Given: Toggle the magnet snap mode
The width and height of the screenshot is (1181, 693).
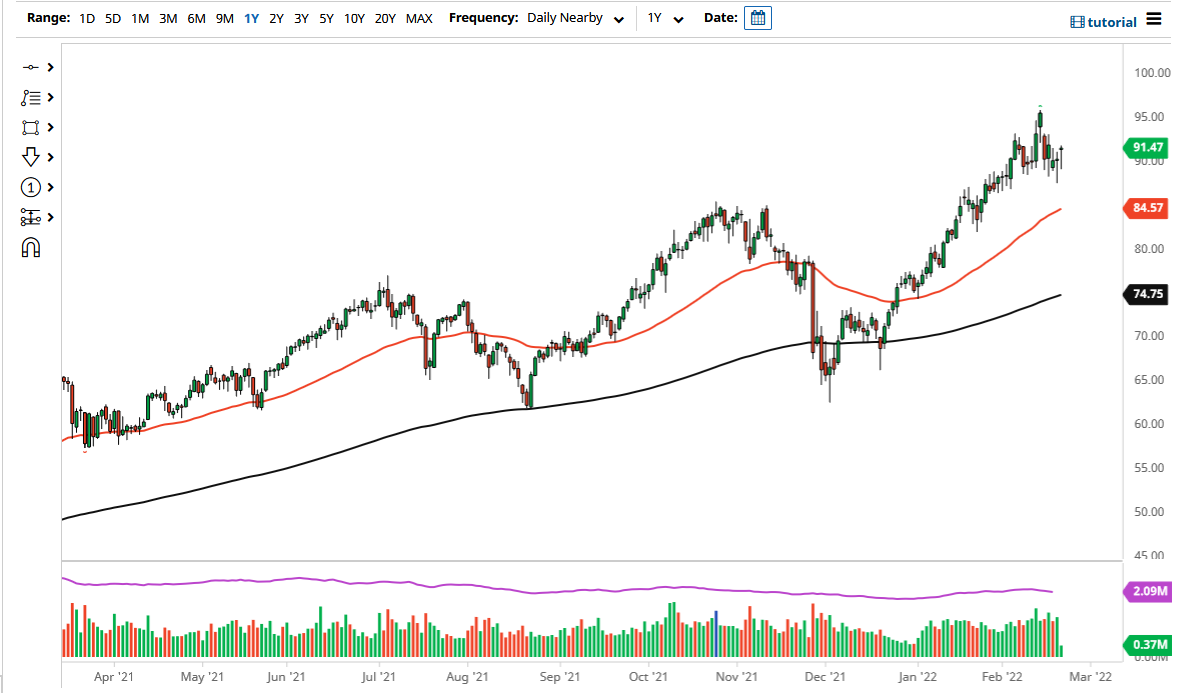Looking at the screenshot, I should tap(30, 248).
